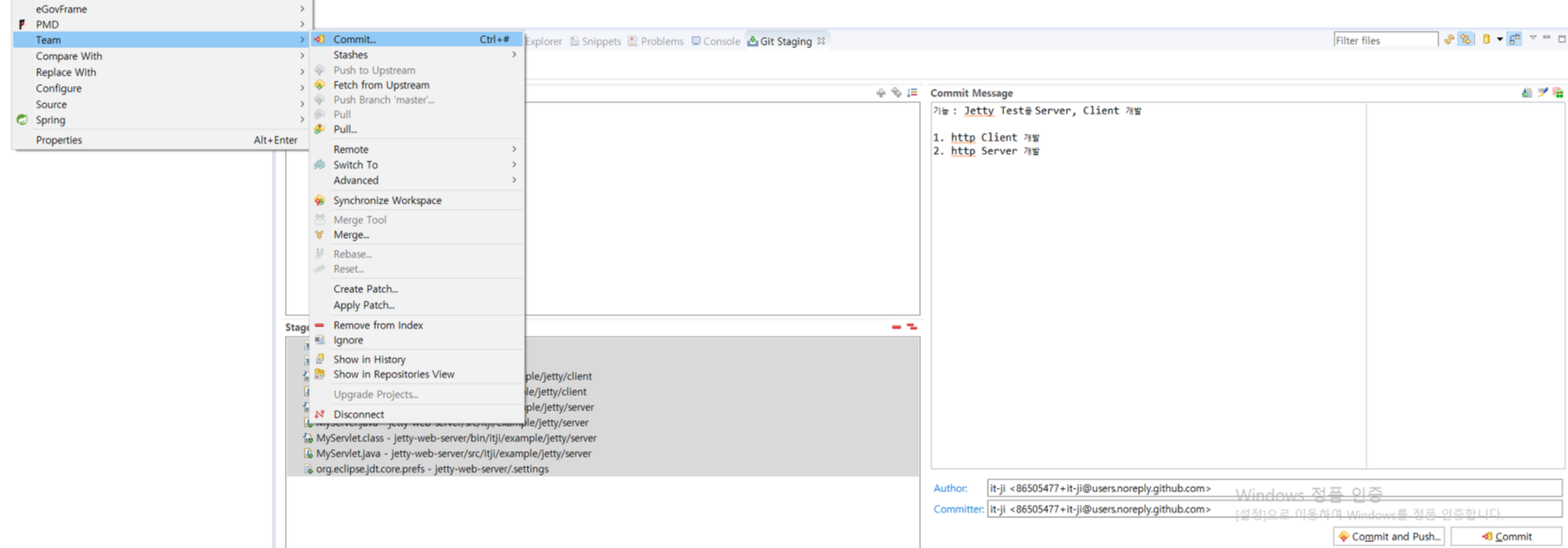
Task: Click the green Spring leaf icon
Action: (x=22, y=120)
